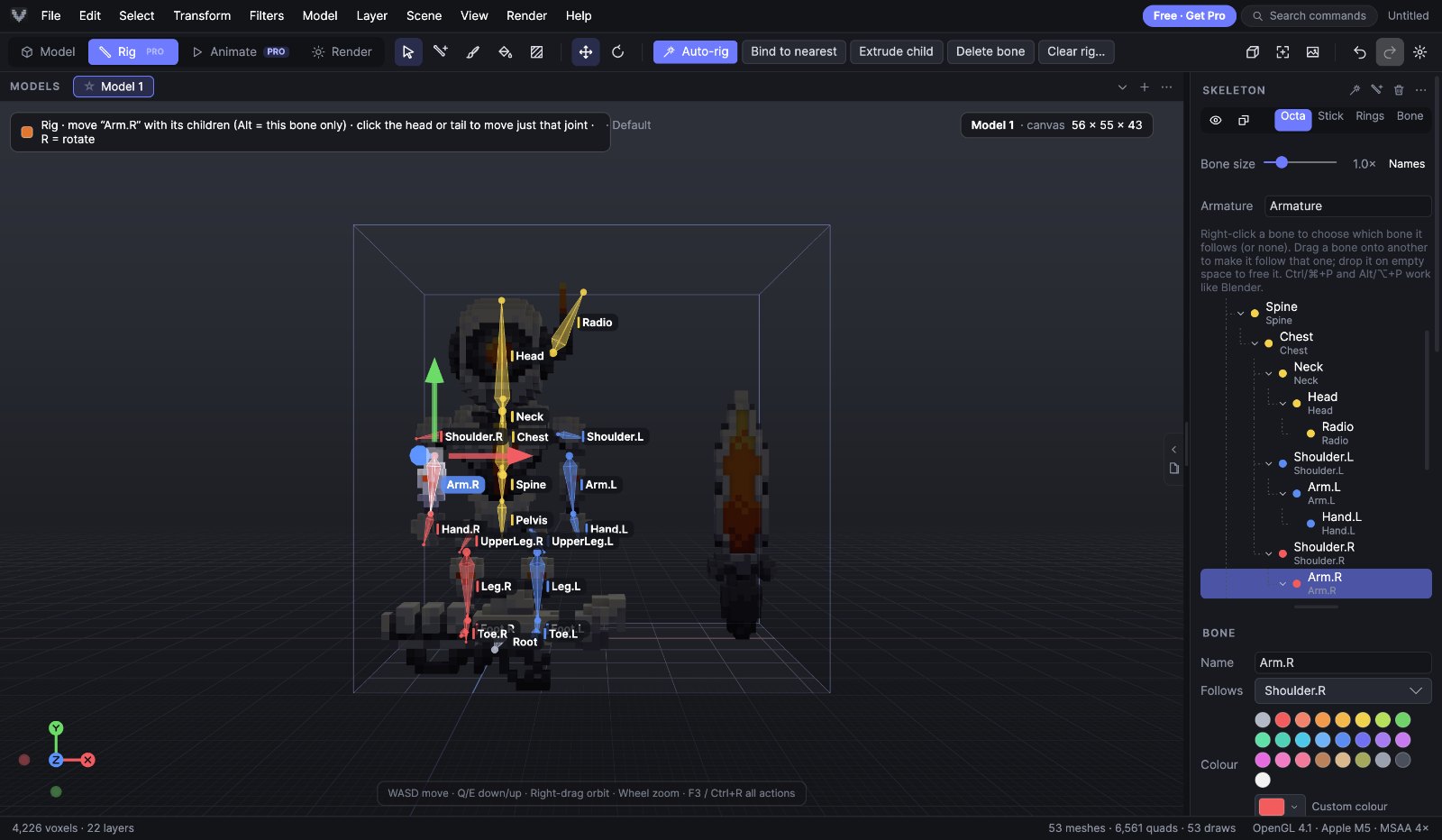Open Skeleton panel more options menu

point(1421,90)
